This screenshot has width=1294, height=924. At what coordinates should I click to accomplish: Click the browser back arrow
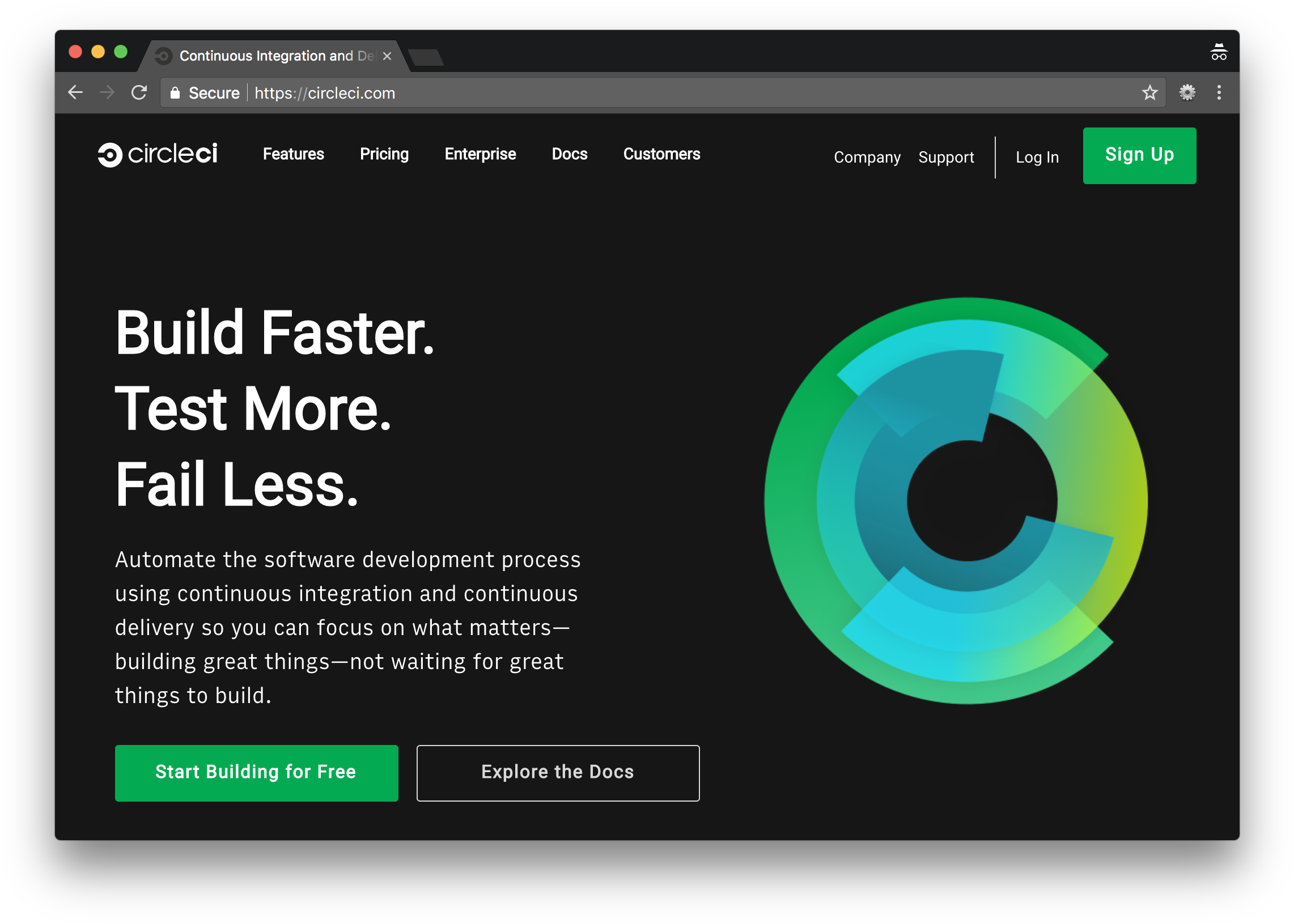75,92
